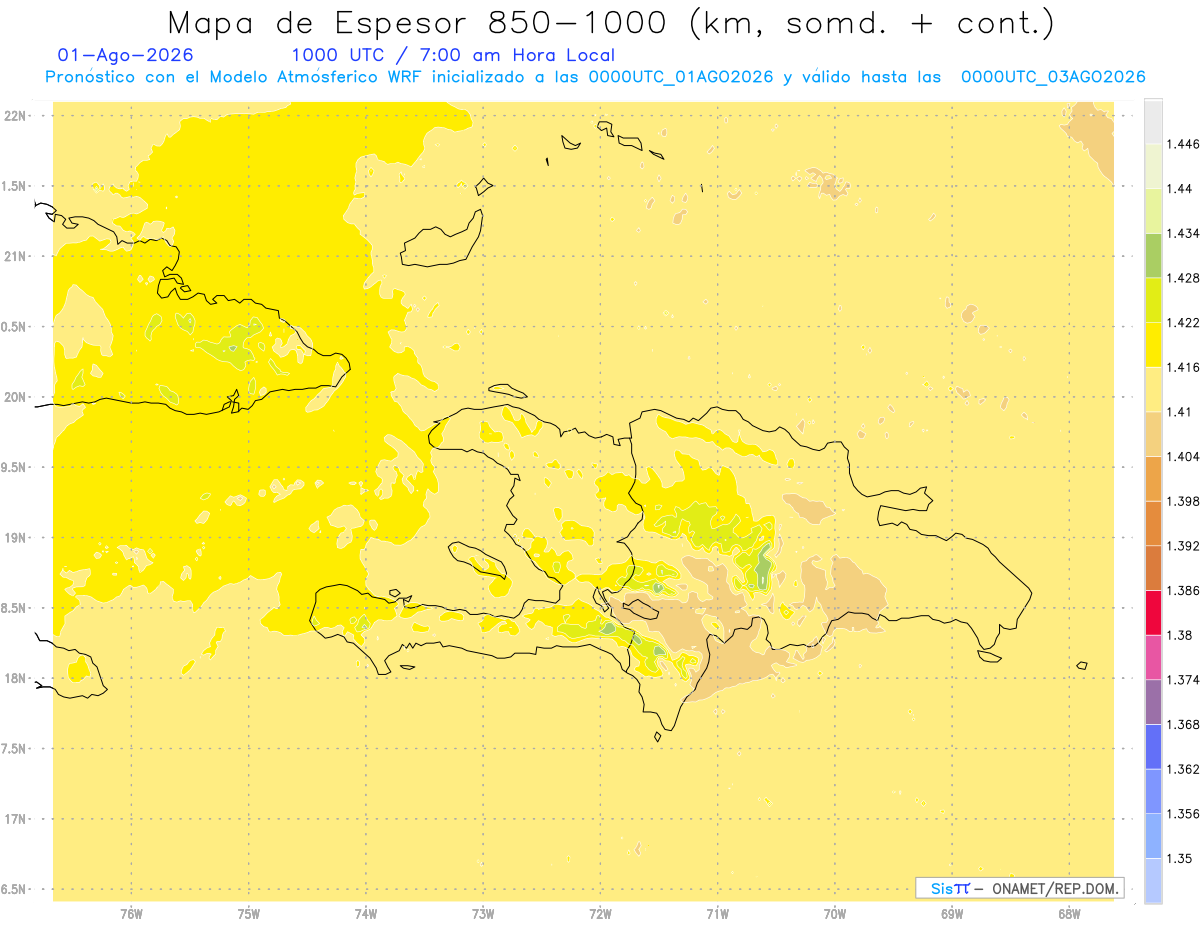Click the '17N' latitude label
Viewport: 1200px width, 927px height.
point(16,819)
